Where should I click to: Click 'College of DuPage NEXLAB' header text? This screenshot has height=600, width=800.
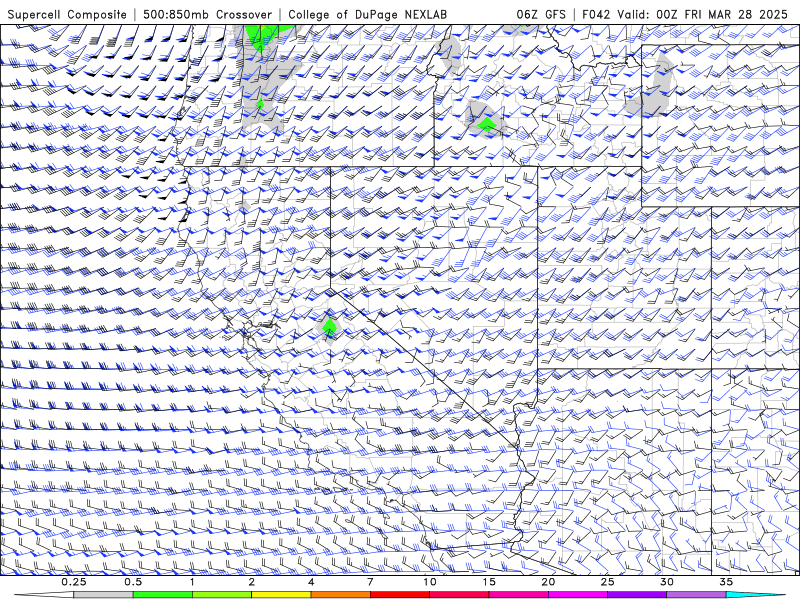pos(367,14)
